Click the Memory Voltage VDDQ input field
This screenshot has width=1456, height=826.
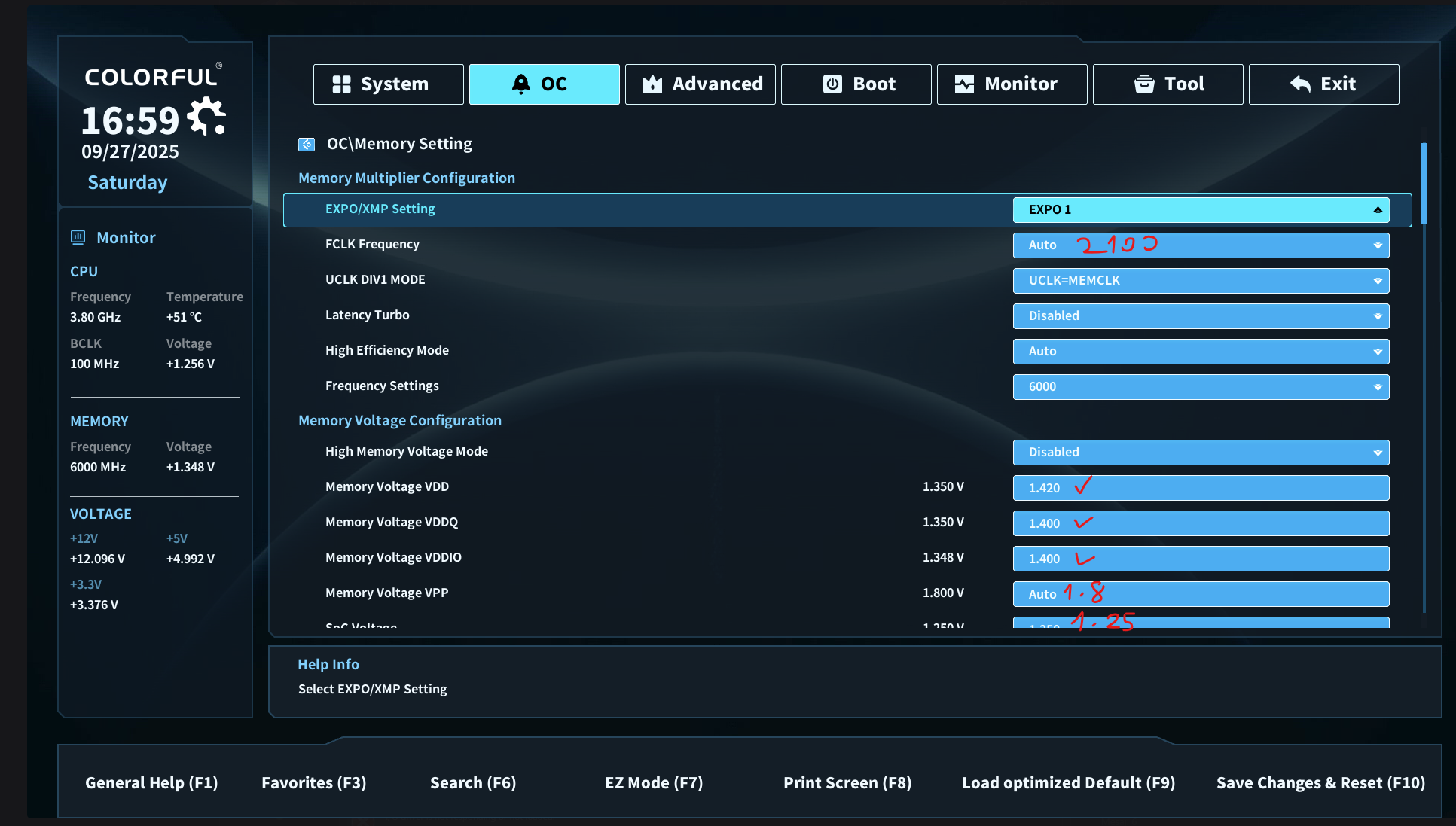pyautogui.click(x=1201, y=523)
